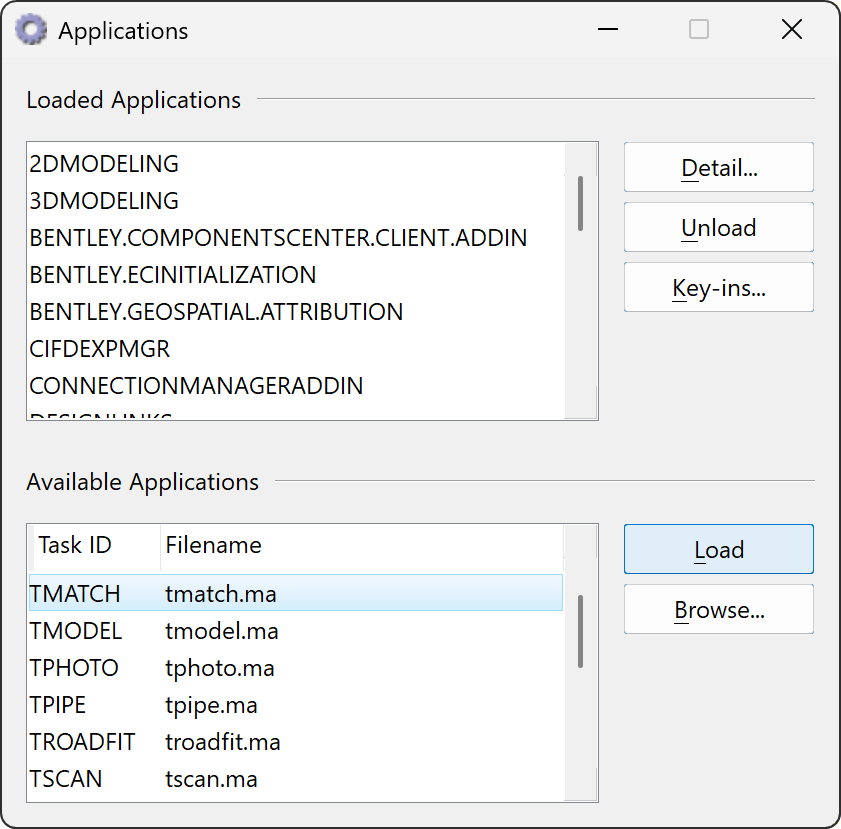The height and width of the screenshot is (829, 841).
Task: Click tpipe.ma filename cell
Action: (211, 706)
